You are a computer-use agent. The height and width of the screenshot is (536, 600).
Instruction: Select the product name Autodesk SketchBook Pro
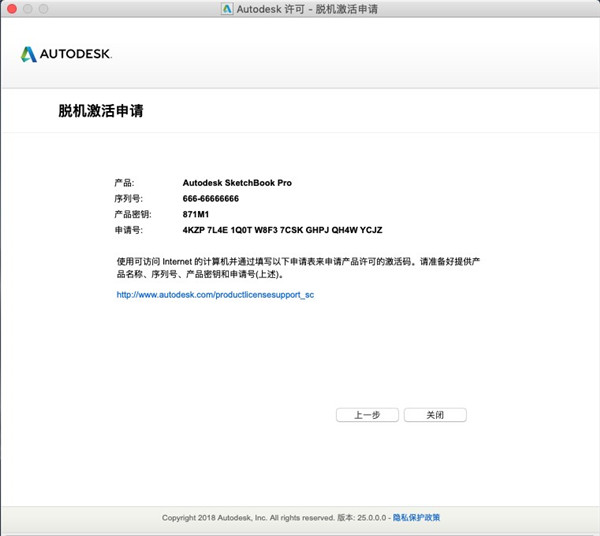(x=237, y=183)
